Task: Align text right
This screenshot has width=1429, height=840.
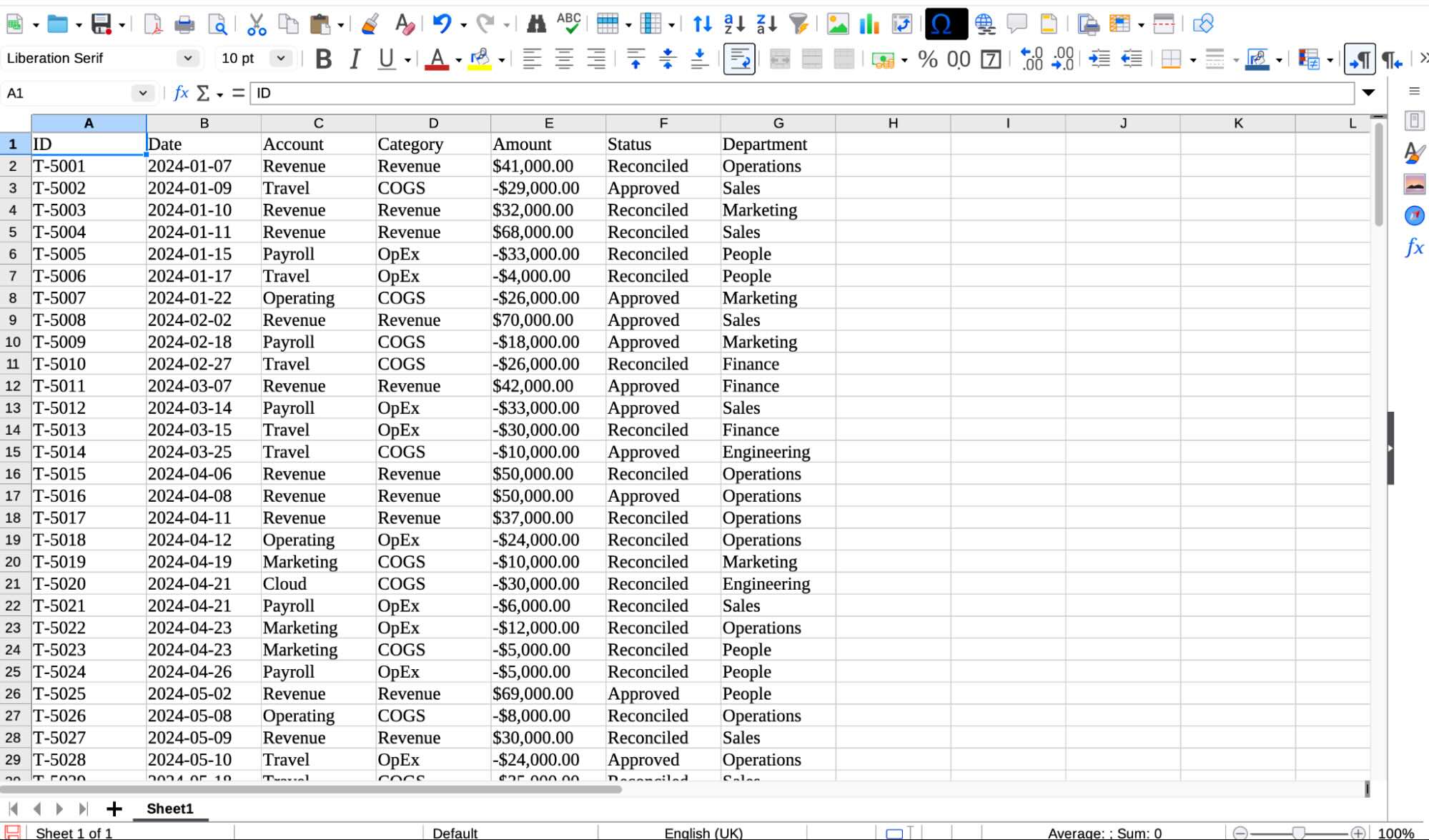Action: click(595, 59)
